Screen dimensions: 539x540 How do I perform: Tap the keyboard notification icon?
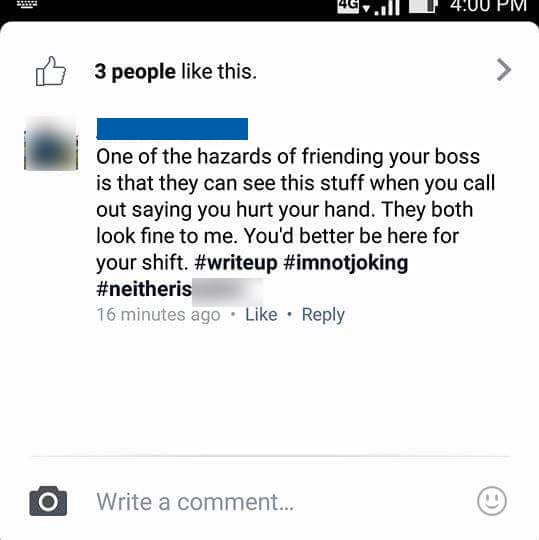pos(27,4)
